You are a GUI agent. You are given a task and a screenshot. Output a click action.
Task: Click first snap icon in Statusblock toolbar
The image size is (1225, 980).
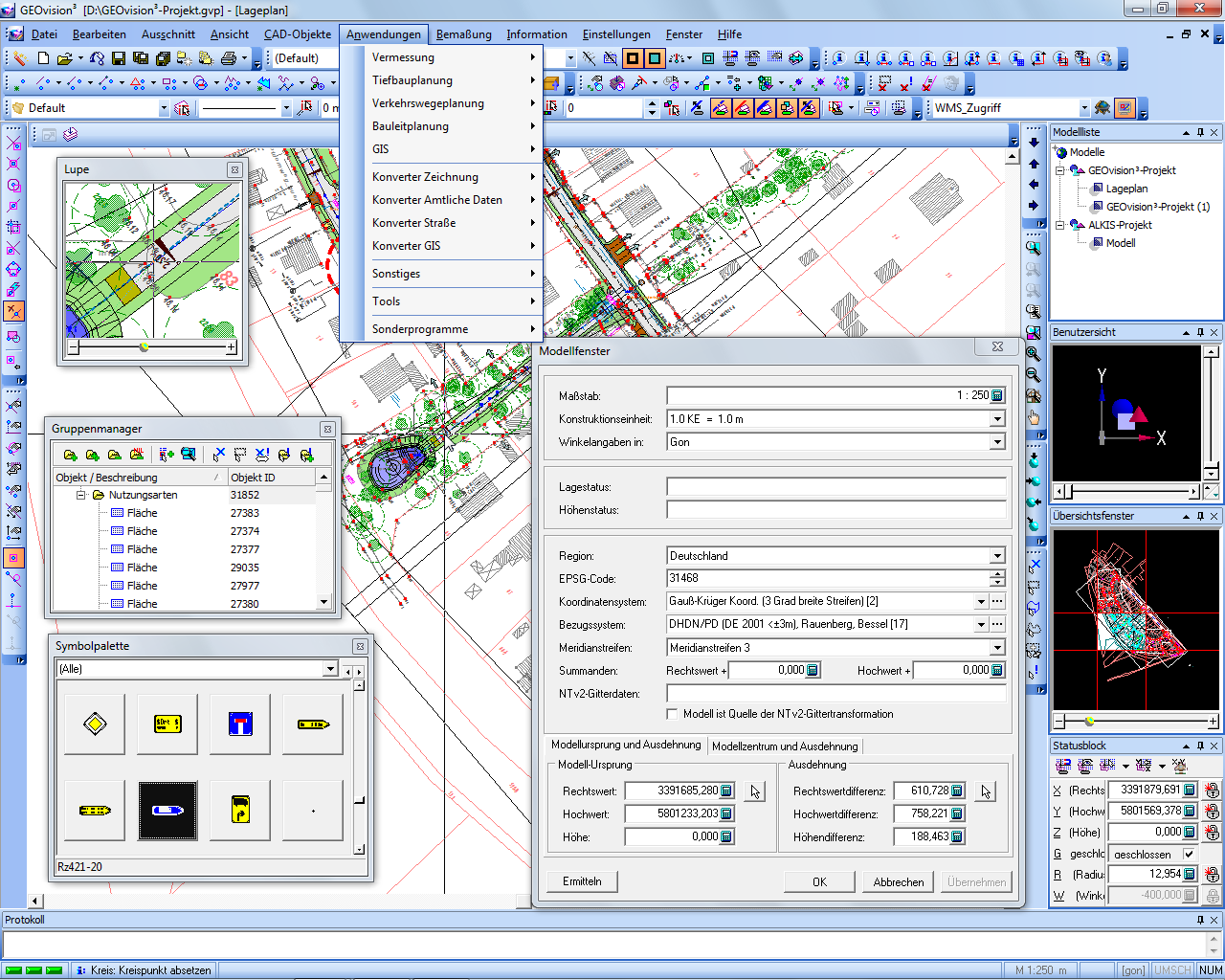(x=1062, y=767)
